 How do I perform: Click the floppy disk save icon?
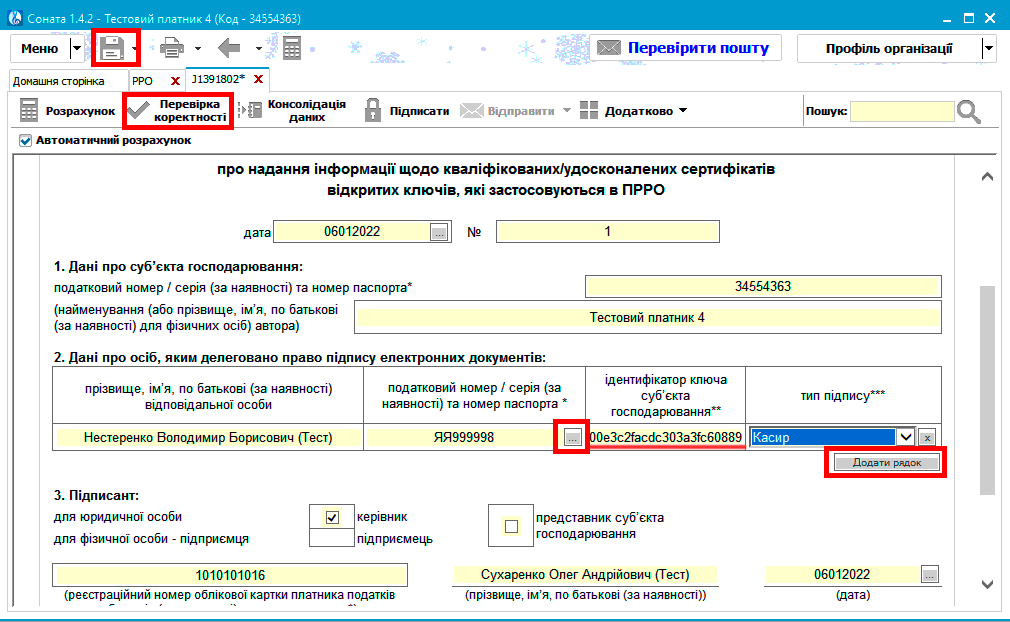112,48
